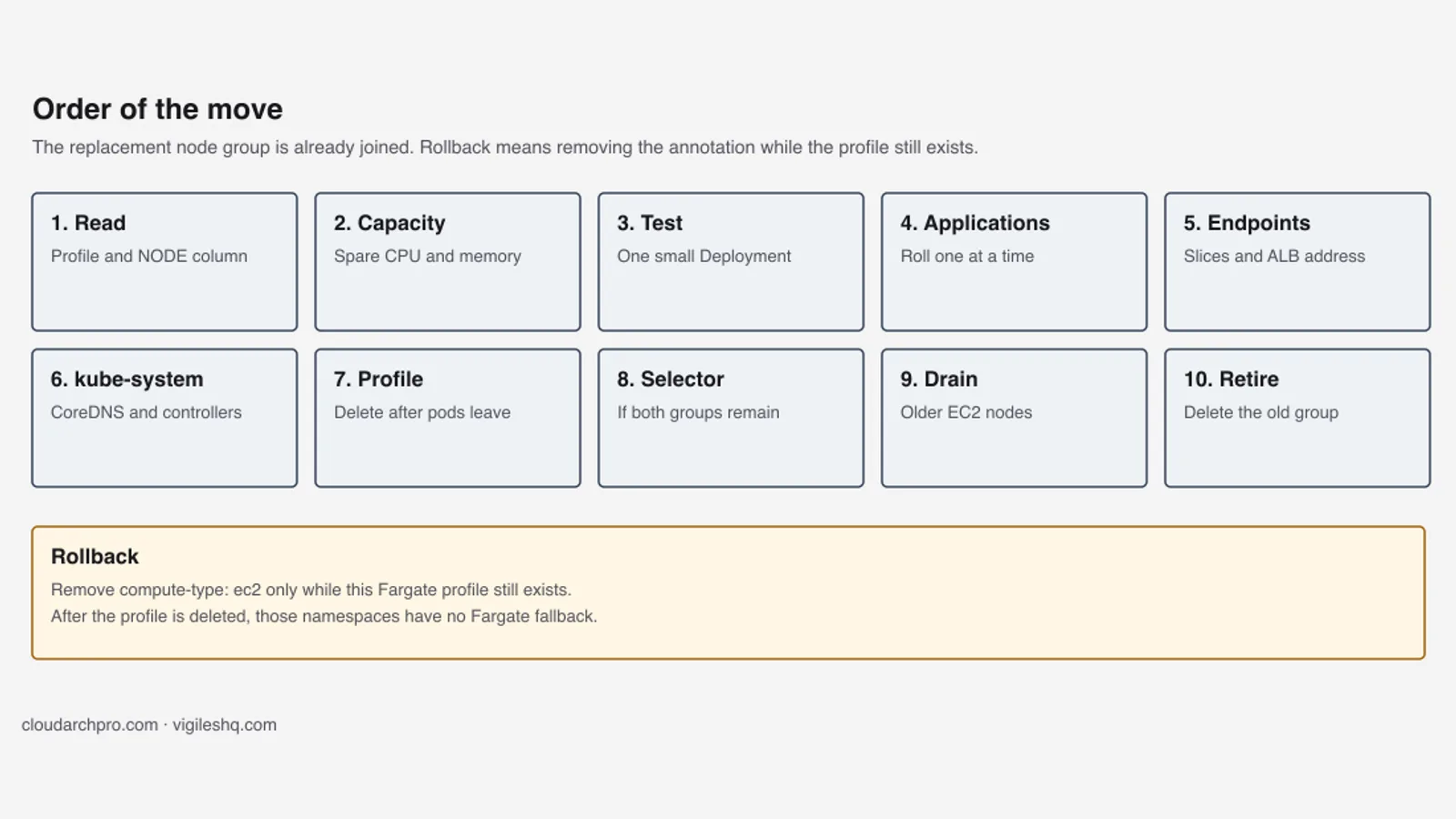Click "One small Deployment" text

(704, 257)
